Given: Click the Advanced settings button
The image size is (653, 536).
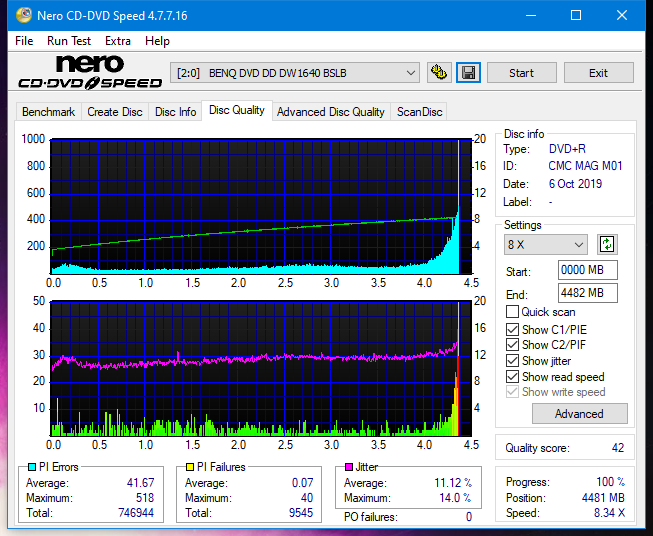Looking at the screenshot, I should coord(579,414).
